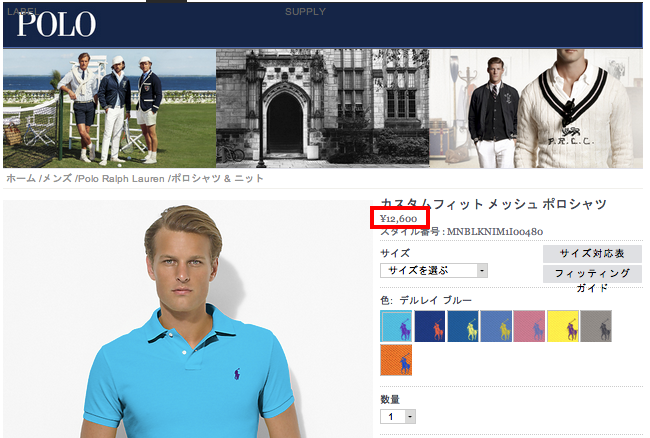Open the 数量 quantity dropdown
The image size is (650, 438).
click(398, 416)
